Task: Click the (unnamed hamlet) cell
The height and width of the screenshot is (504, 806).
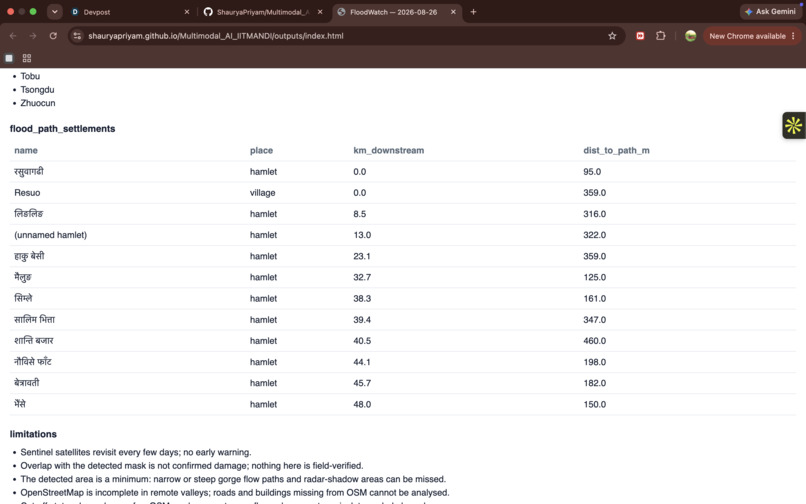Action: click(50, 235)
